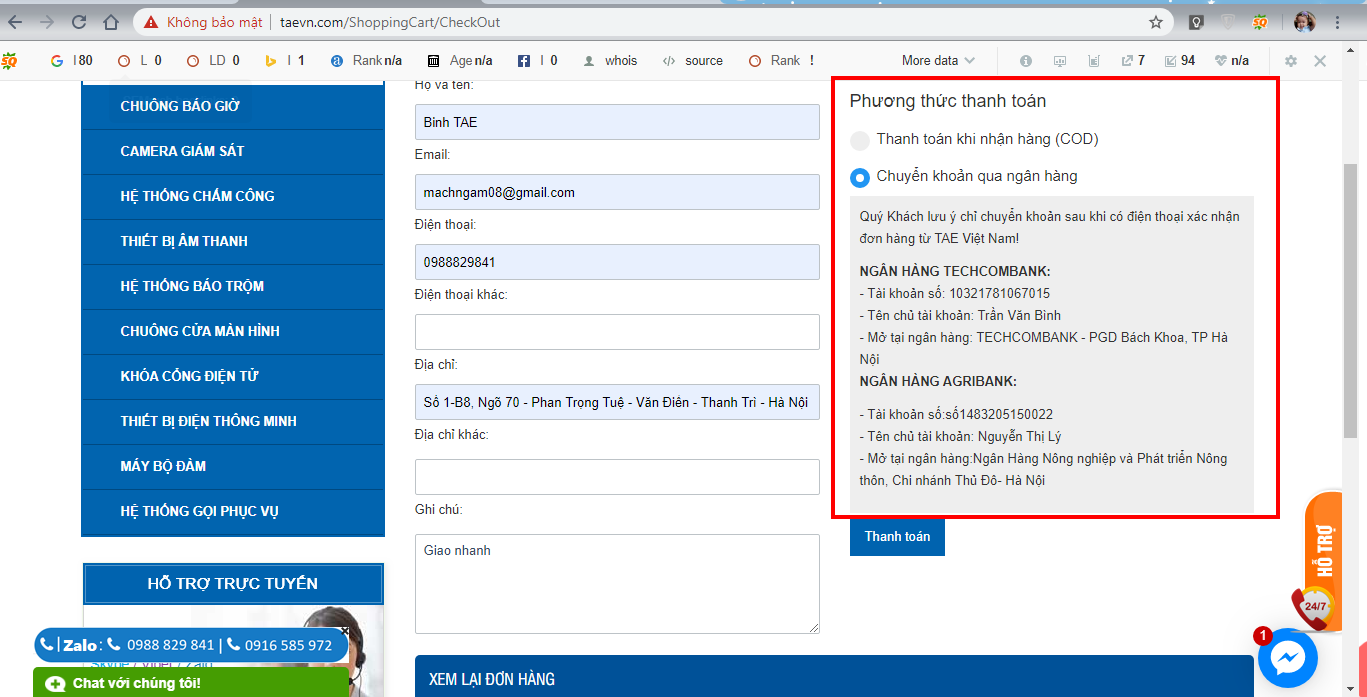Open Facebook Messenger chat bubble
This screenshot has height=697, width=1367.
tap(1287, 658)
